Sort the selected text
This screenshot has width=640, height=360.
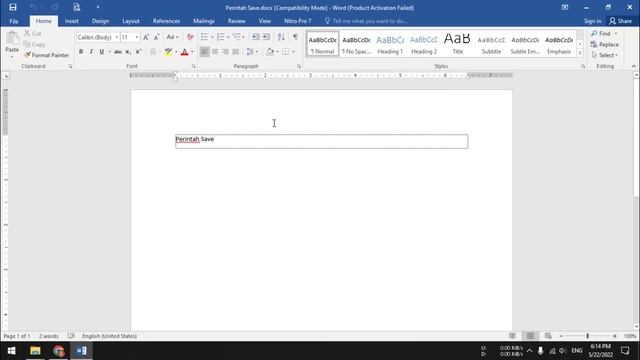pyautogui.click(x=281, y=37)
